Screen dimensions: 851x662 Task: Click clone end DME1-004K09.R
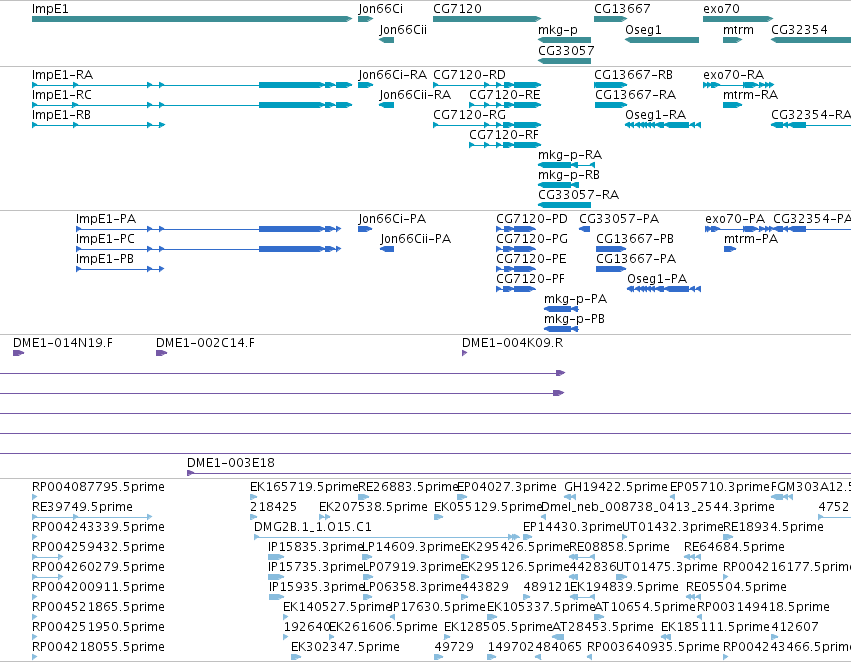[x=465, y=353]
